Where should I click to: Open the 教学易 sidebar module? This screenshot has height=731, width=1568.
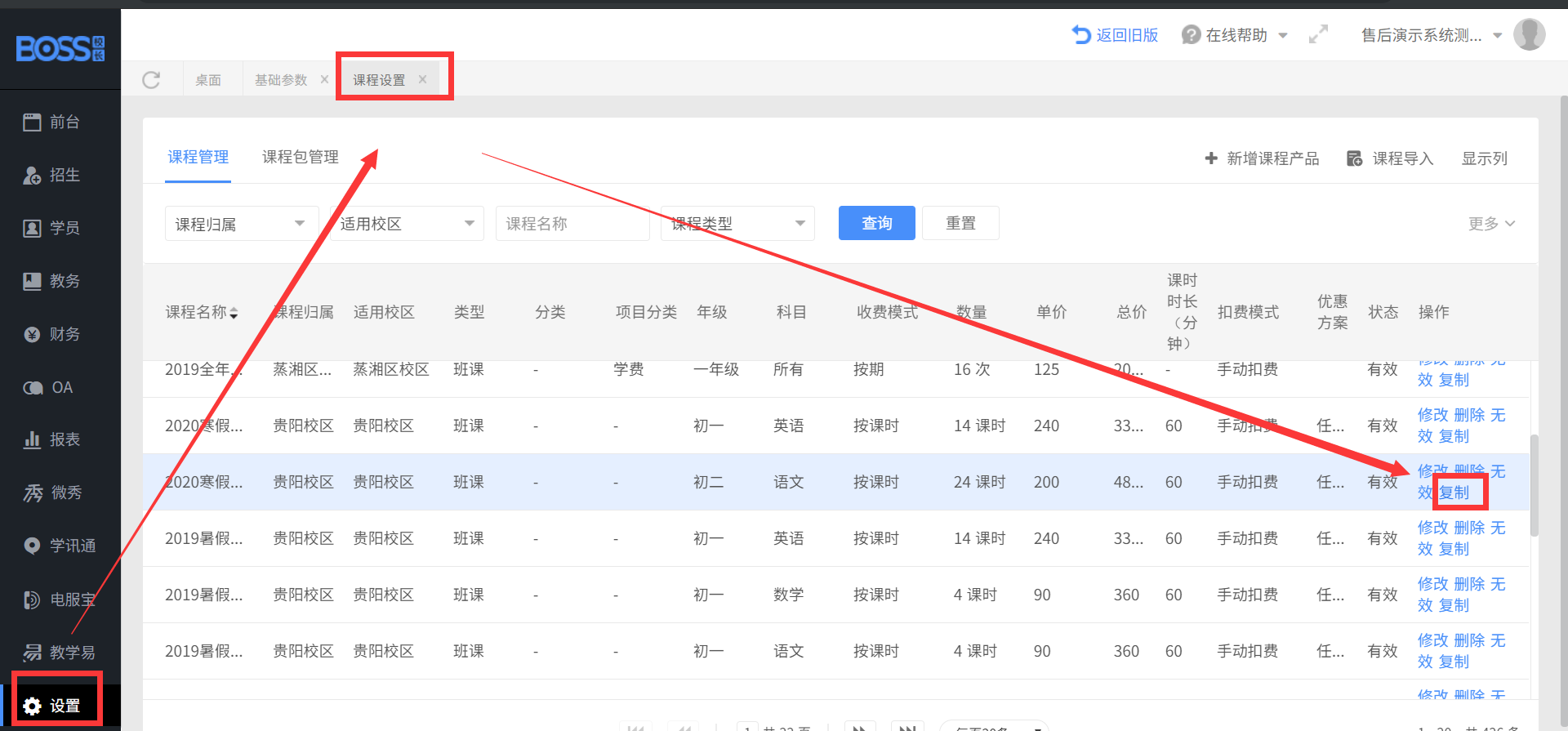point(60,653)
